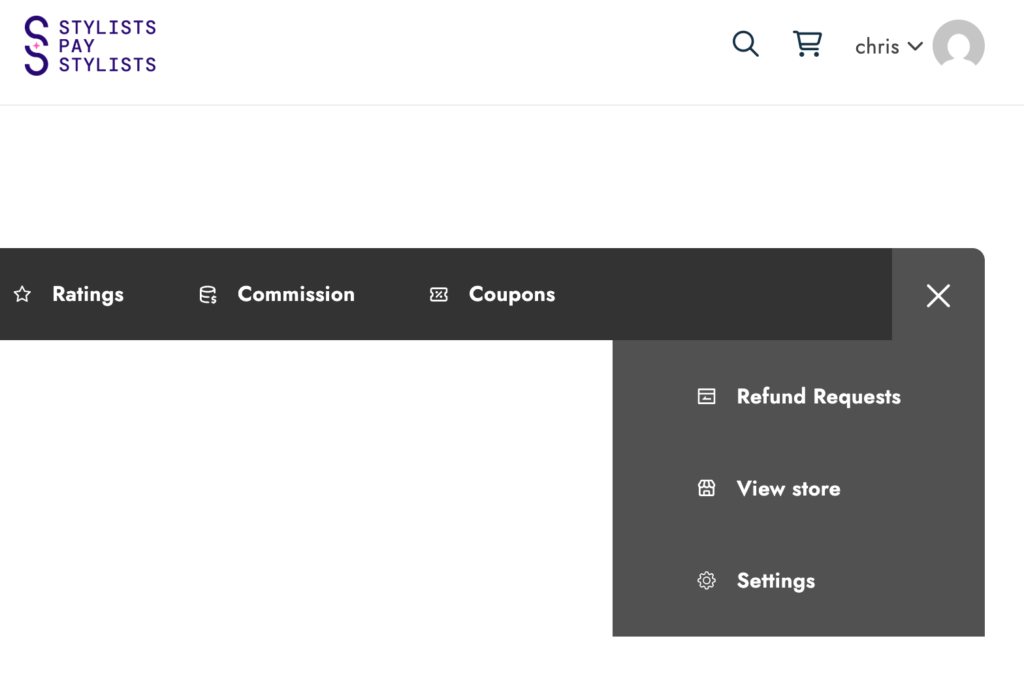Click the card icon next to Refund Requests
This screenshot has width=1024, height=679.
[707, 396]
